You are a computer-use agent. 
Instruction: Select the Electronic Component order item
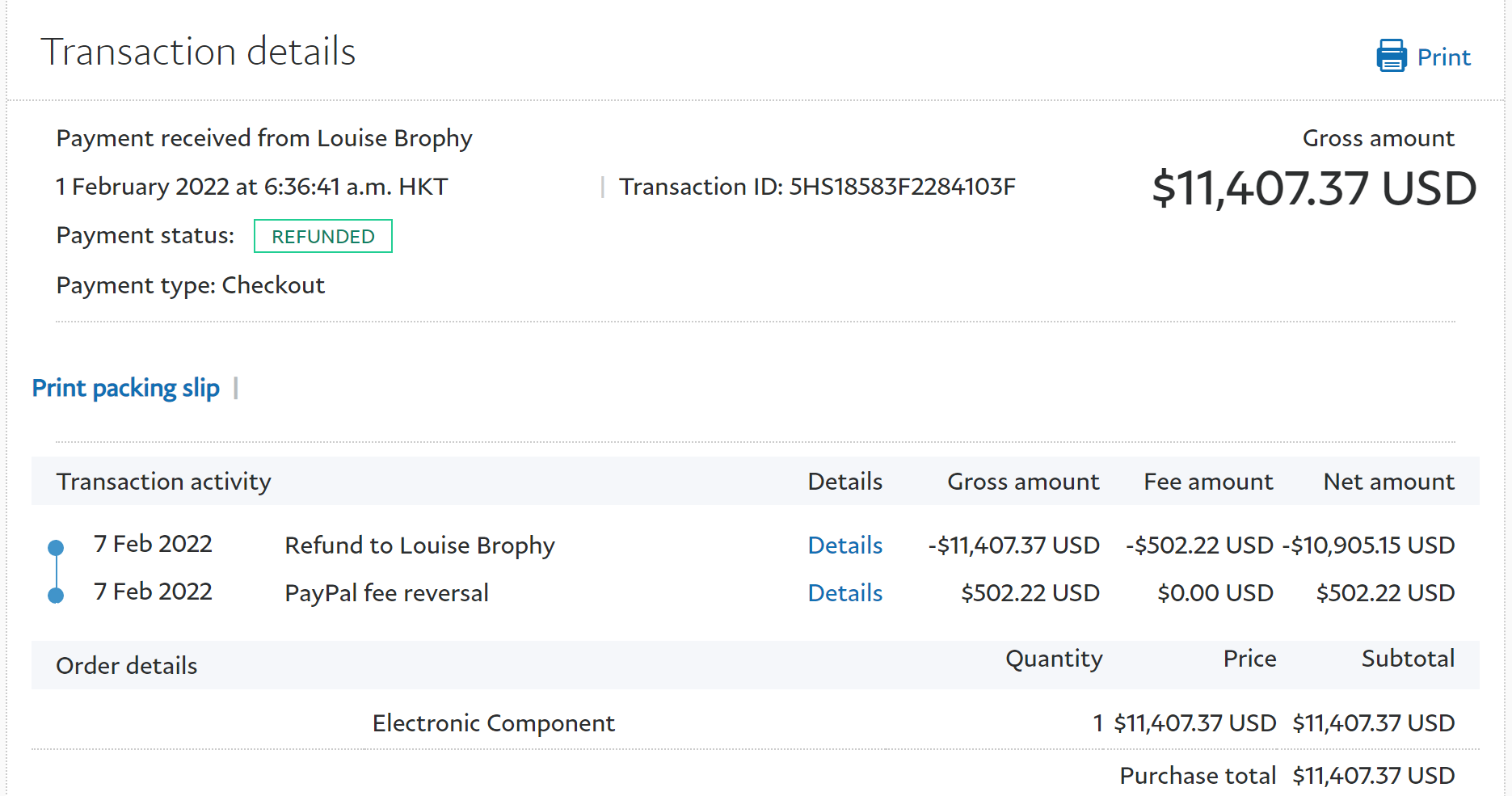point(493,723)
